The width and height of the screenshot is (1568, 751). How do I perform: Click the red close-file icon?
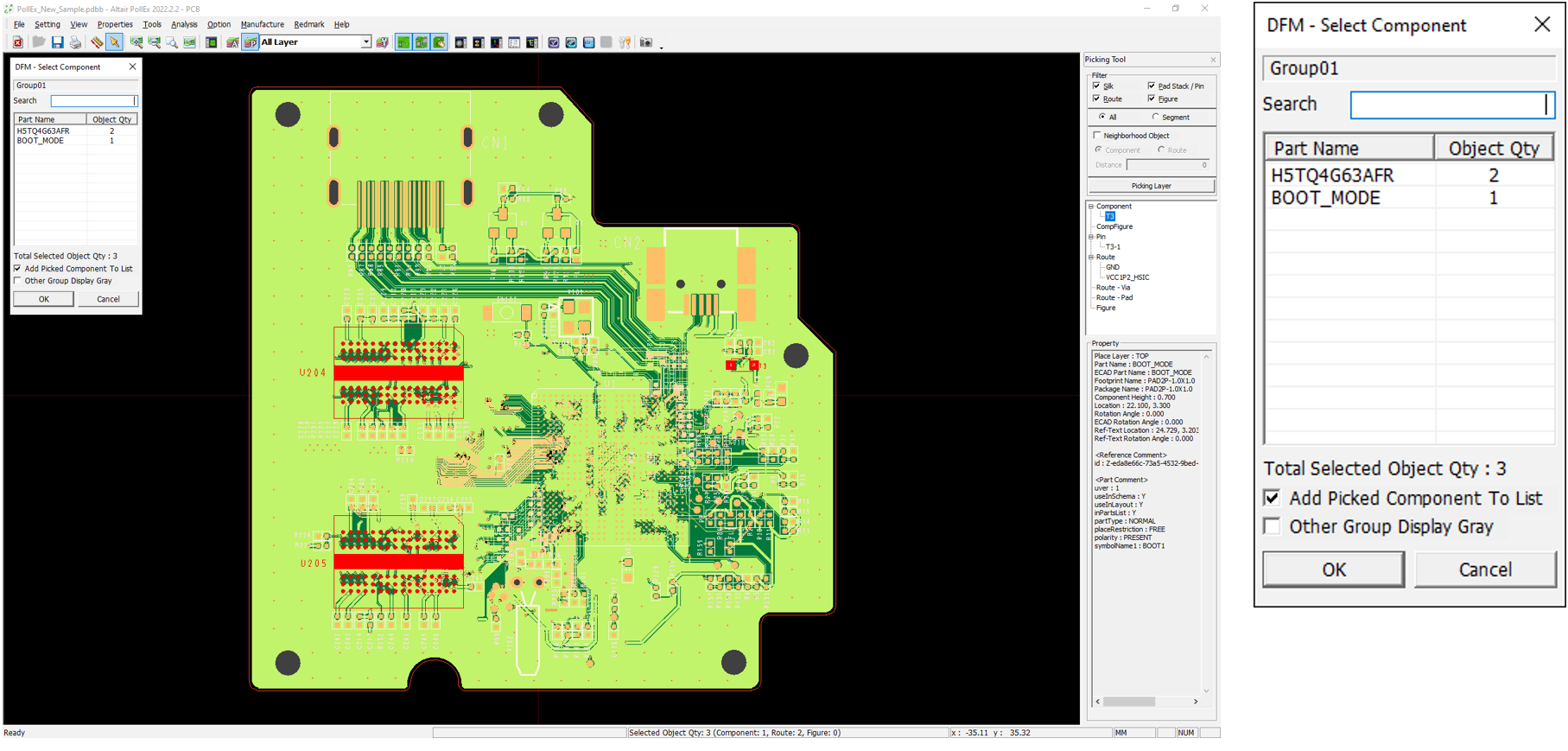pyautogui.click(x=17, y=42)
